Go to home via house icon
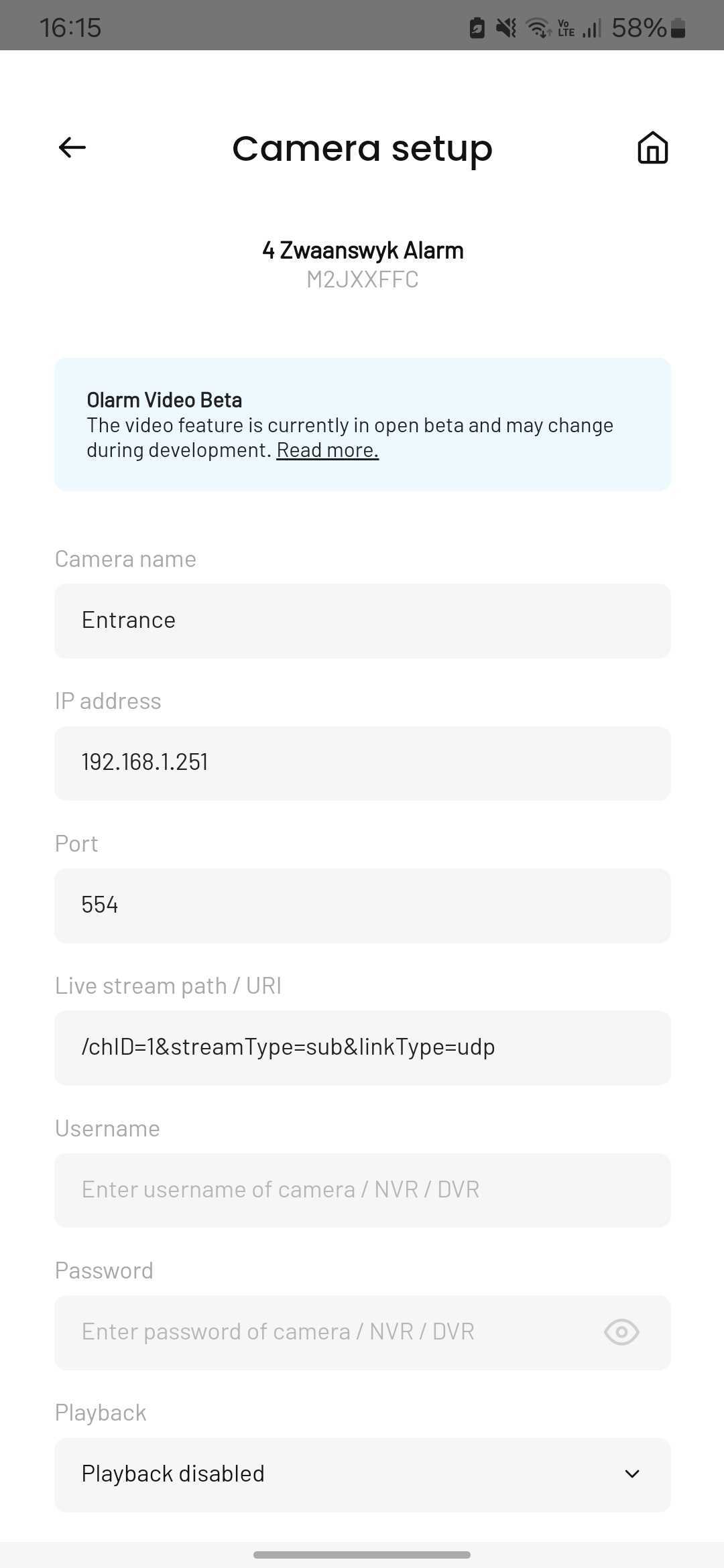The height and width of the screenshot is (1568, 724). [x=652, y=147]
